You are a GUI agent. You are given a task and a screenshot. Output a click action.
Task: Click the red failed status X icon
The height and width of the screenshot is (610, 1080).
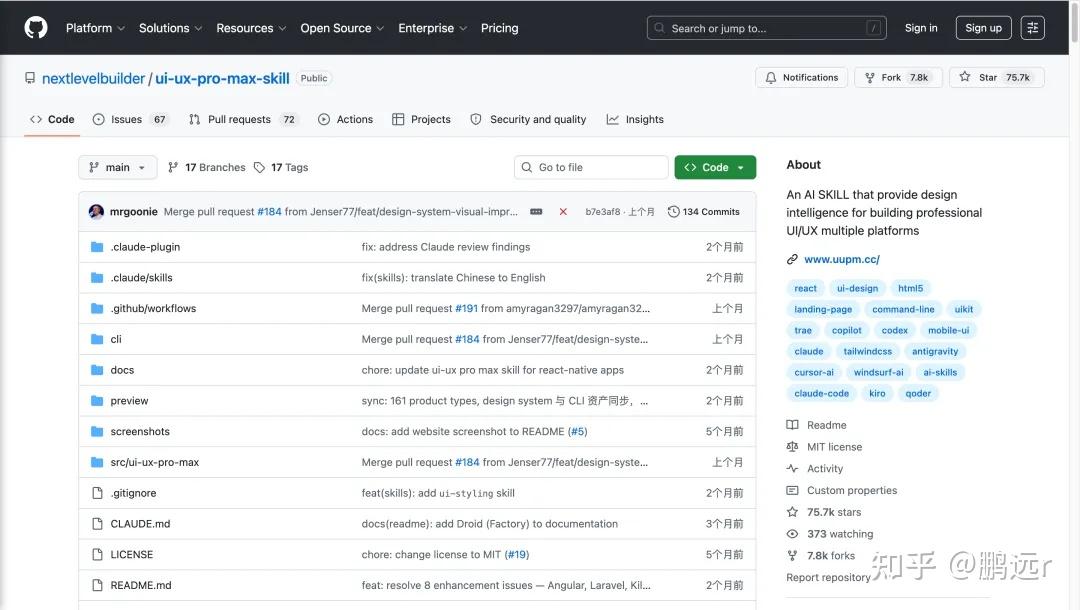(x=563, y=211)
